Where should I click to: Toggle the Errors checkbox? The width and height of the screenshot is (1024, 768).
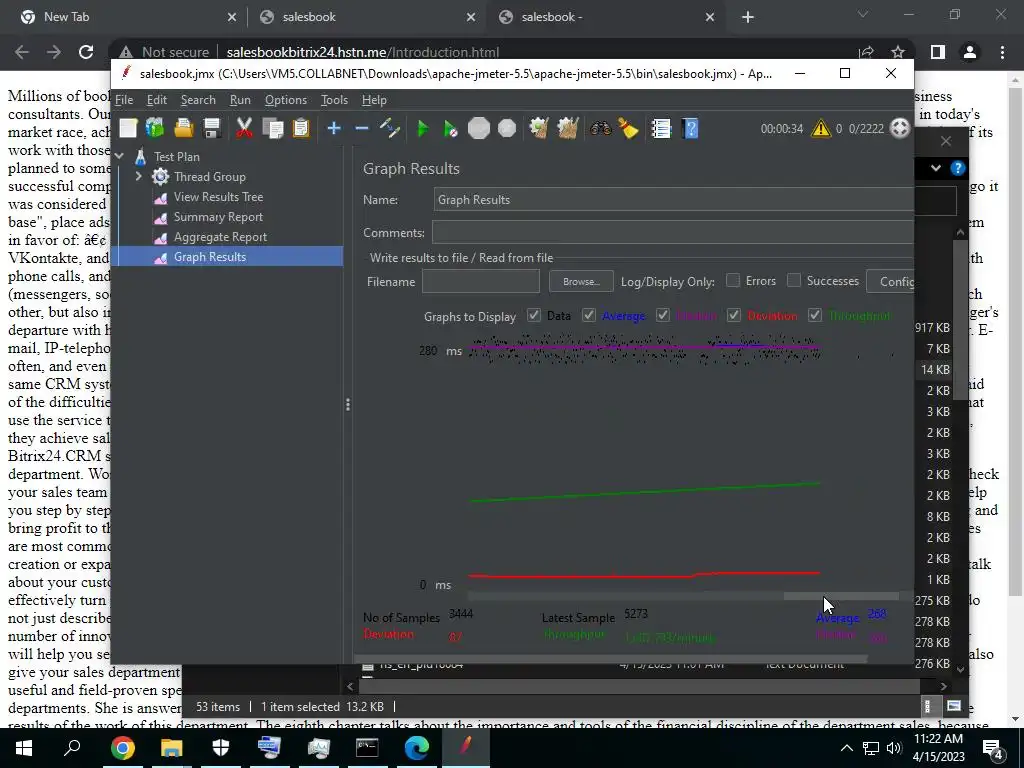[733, 280]
